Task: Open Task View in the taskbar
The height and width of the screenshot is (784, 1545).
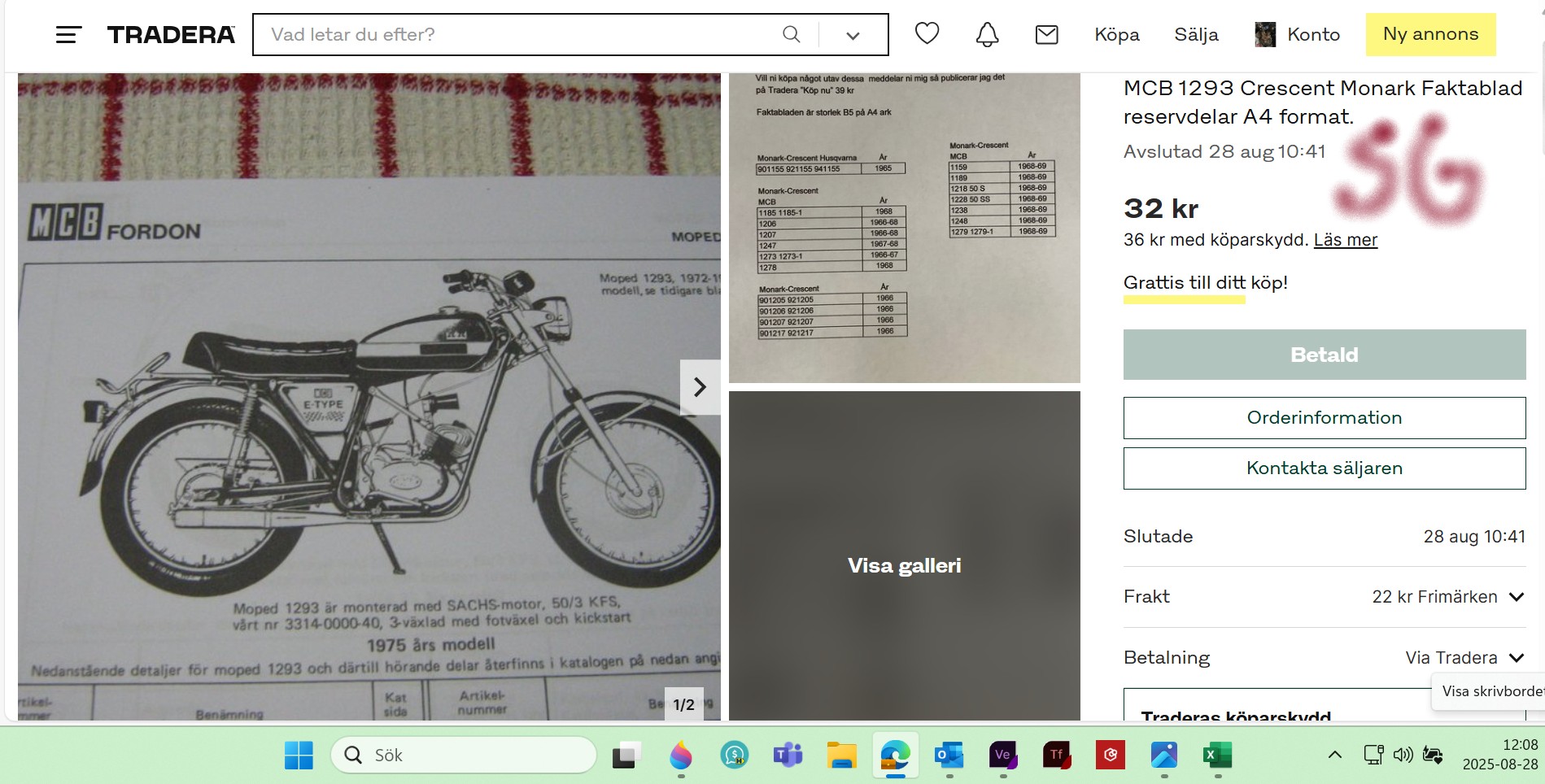Action: [x=626, y=756]
